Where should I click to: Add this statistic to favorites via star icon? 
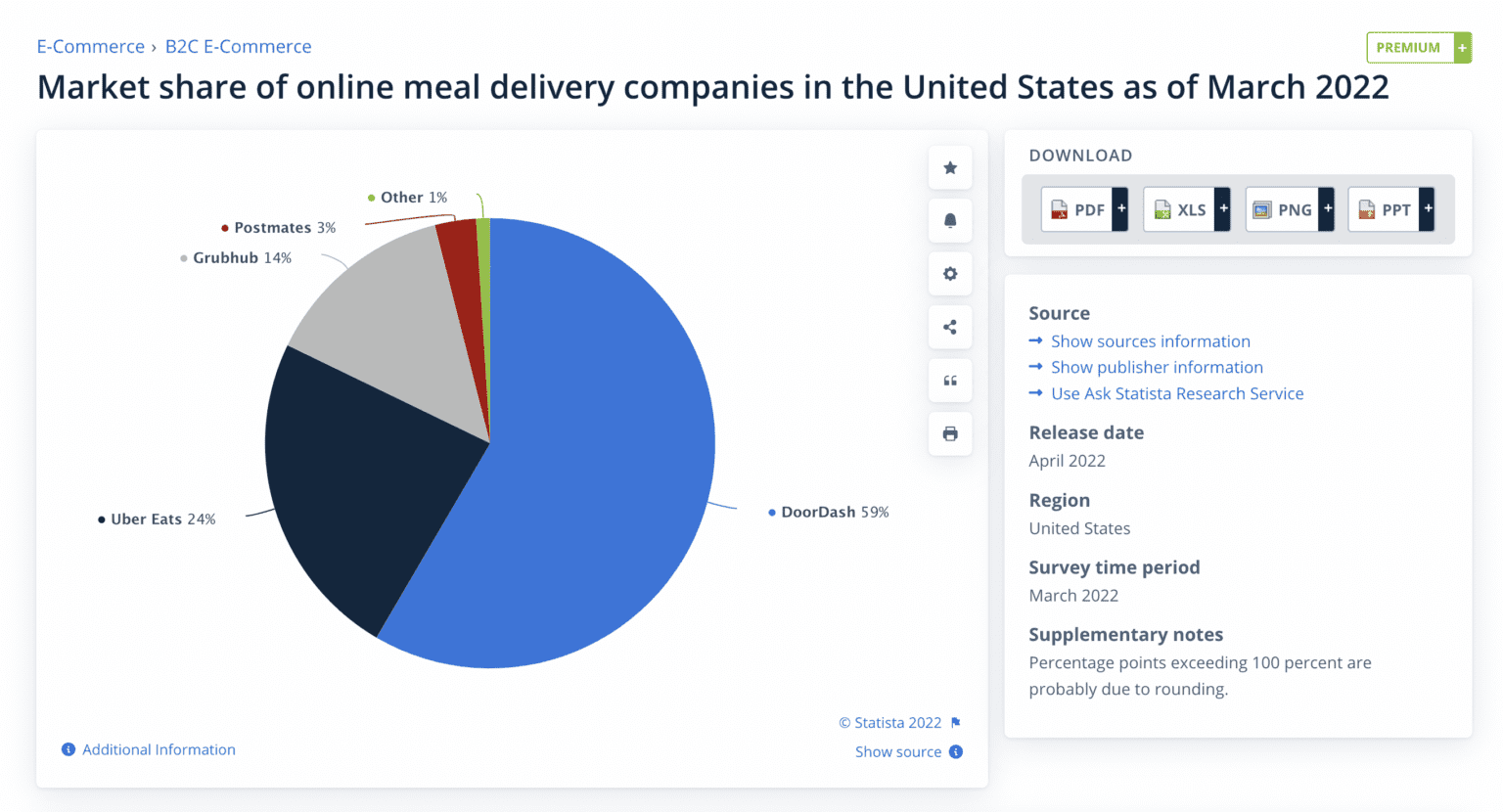tap(949, 166)
